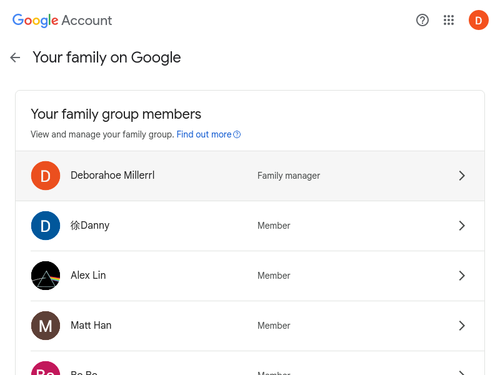Click Danny's blue D avatar
This screenshot has height=375, width=500.
coord(46,226)
